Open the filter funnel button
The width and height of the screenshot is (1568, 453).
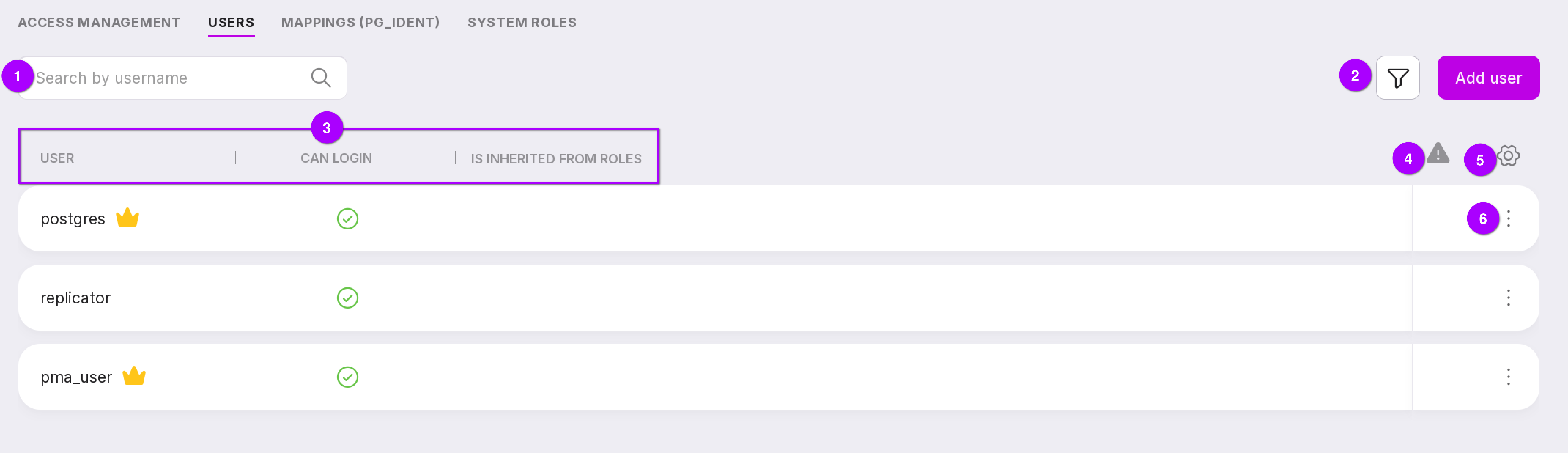pyautogui.click(x=1398, y=78)
